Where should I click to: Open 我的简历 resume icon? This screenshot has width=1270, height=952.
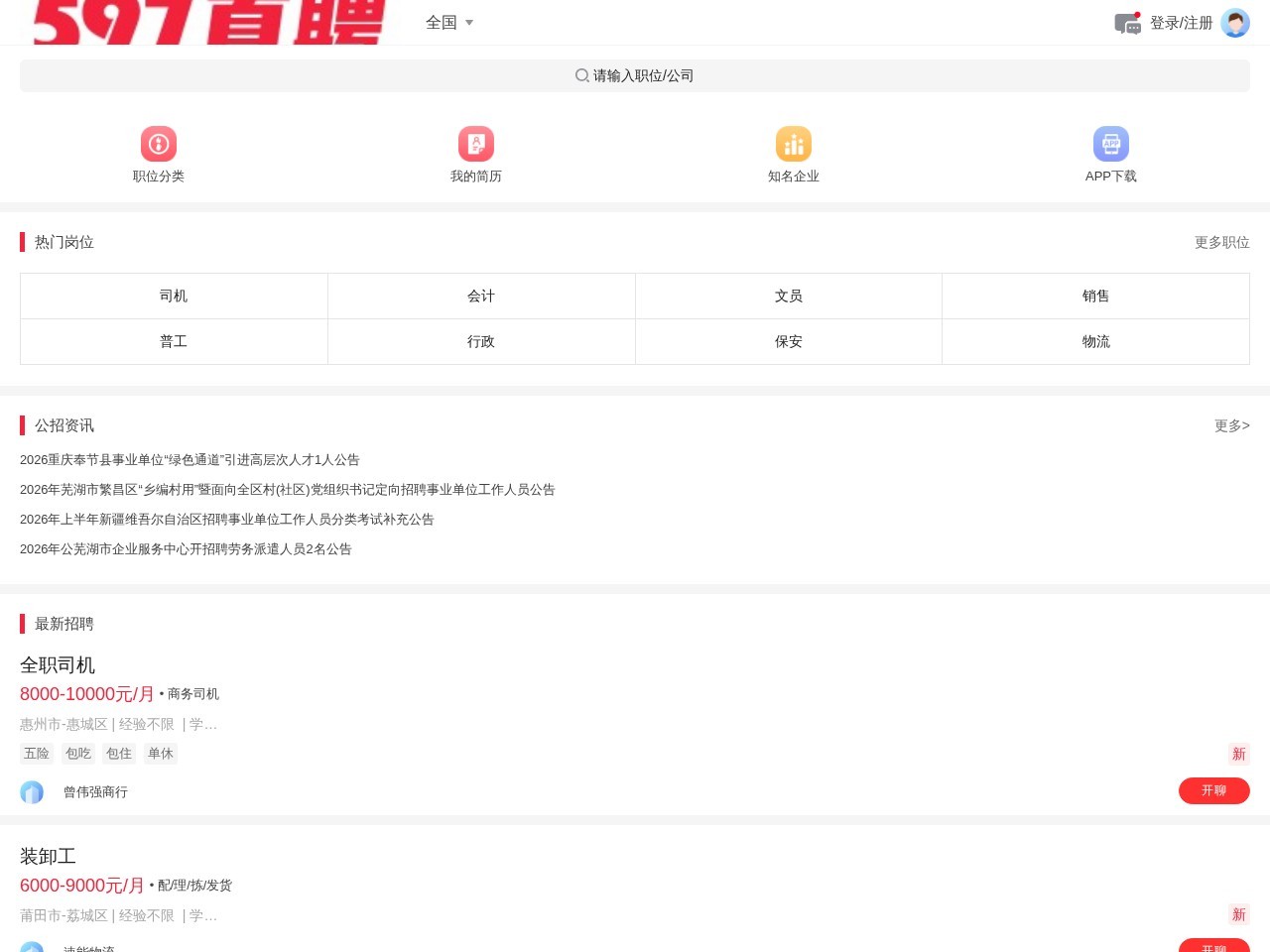tap(476, 144)
